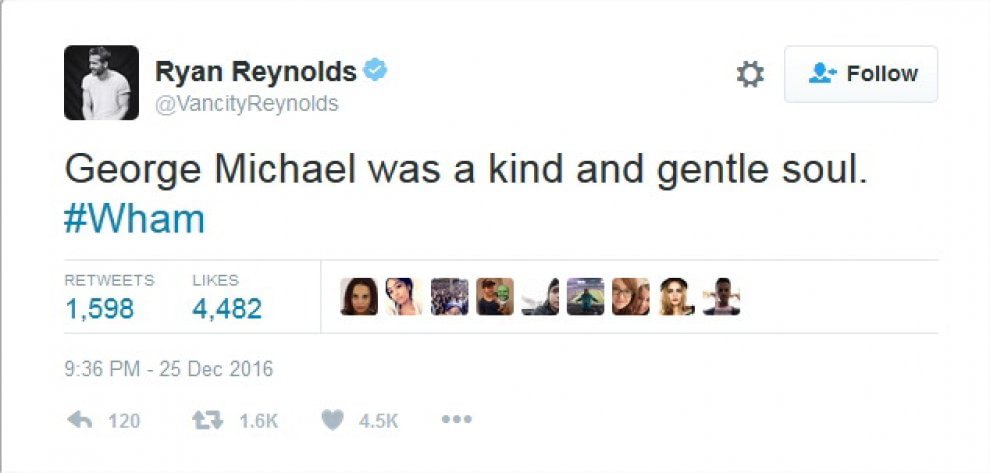The width and height of the screenshot is (990, 473).
Task: Follow Ryan Reynolds
Action: click(x=861, y=74)
